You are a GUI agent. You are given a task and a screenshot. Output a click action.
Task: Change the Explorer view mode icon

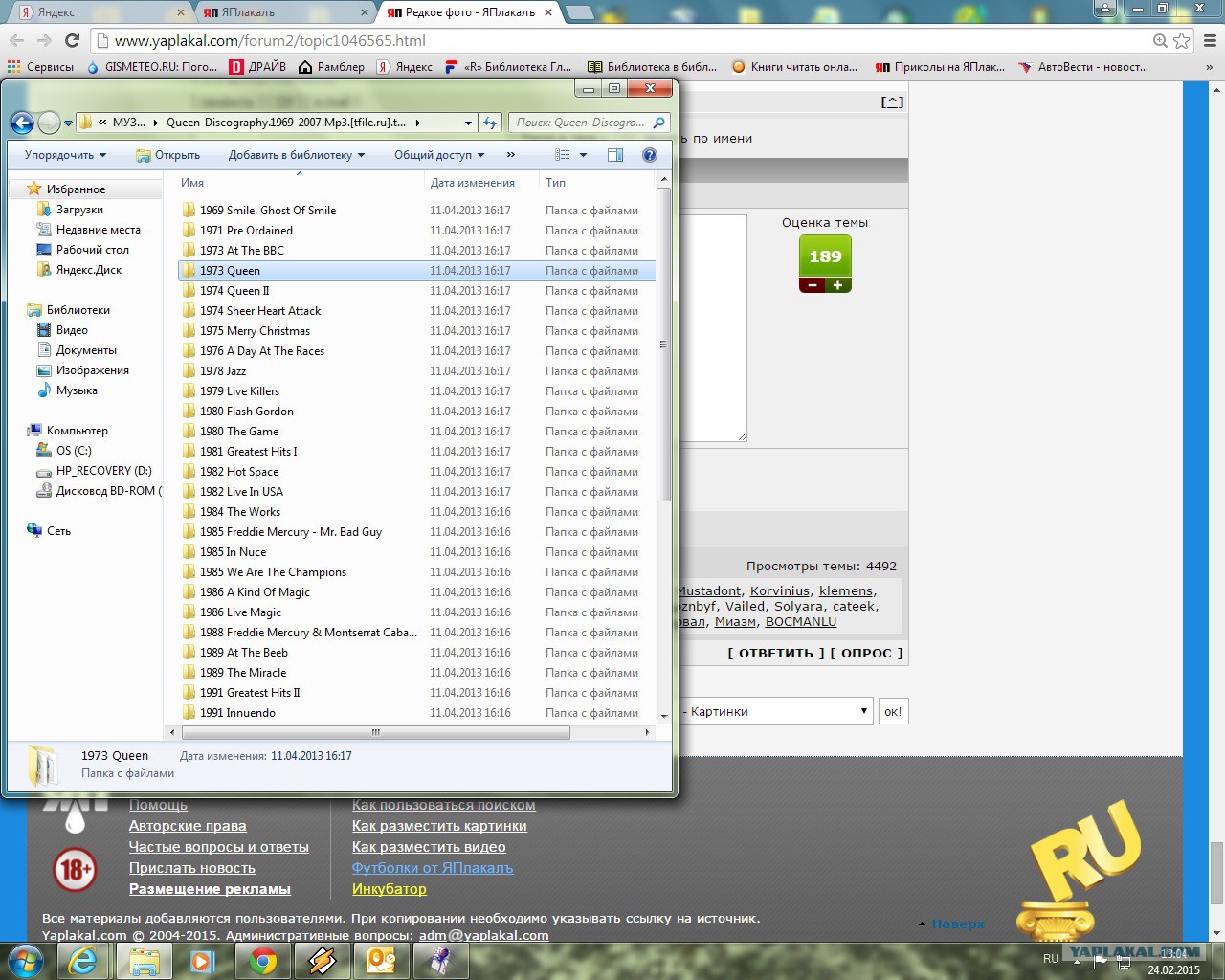coord(563,155)
